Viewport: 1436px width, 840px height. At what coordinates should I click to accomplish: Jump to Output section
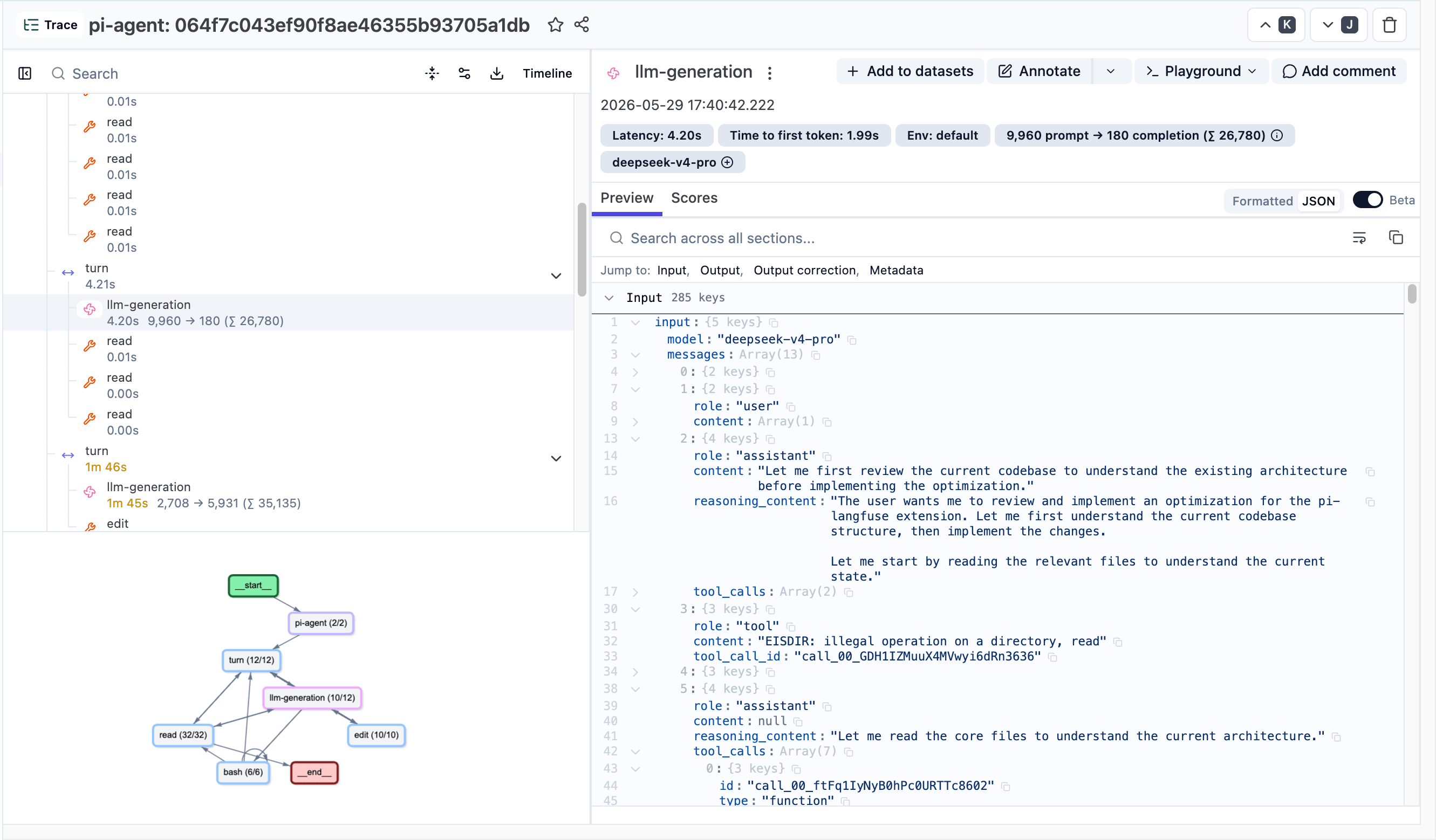click(x=720, y=271)
